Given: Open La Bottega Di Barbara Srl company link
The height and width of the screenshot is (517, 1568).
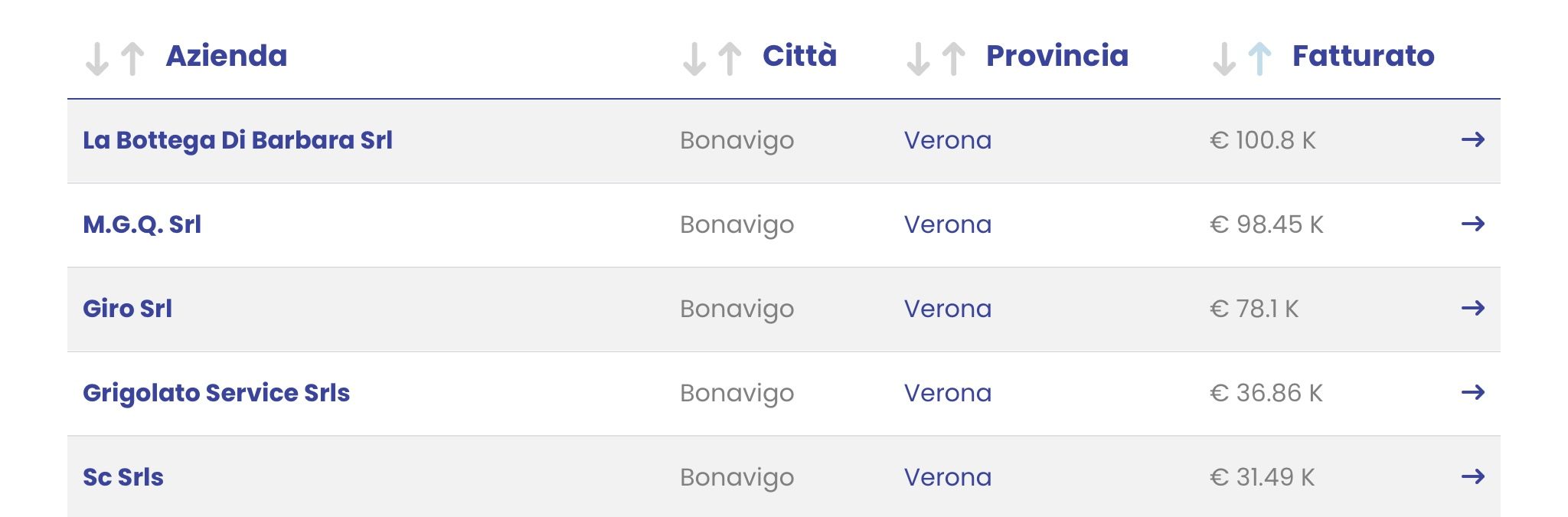Looking at the screenshot, I should (237, 140).
